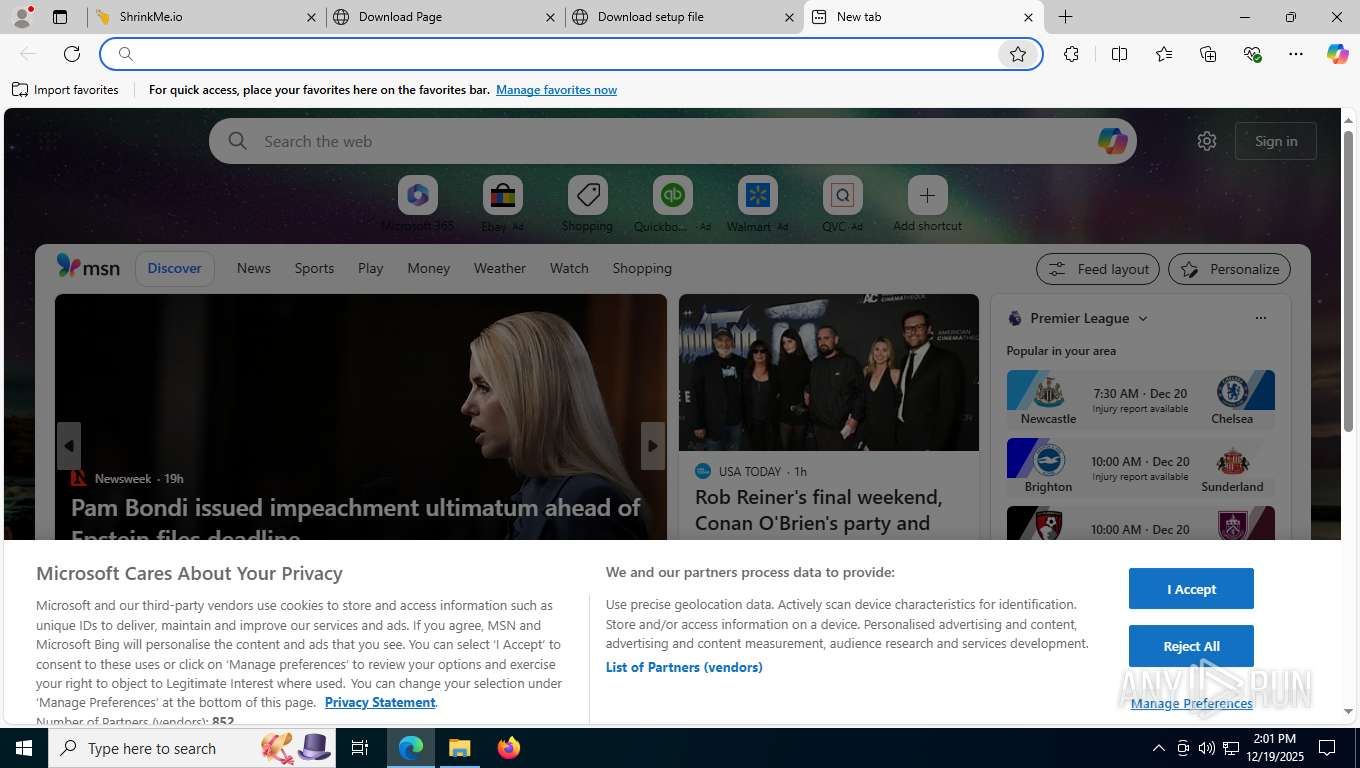Image resolution: width=1360 pixels, height=768 pixels.
Task: Click the MSN logo
Action: click(x=88, y=267)
